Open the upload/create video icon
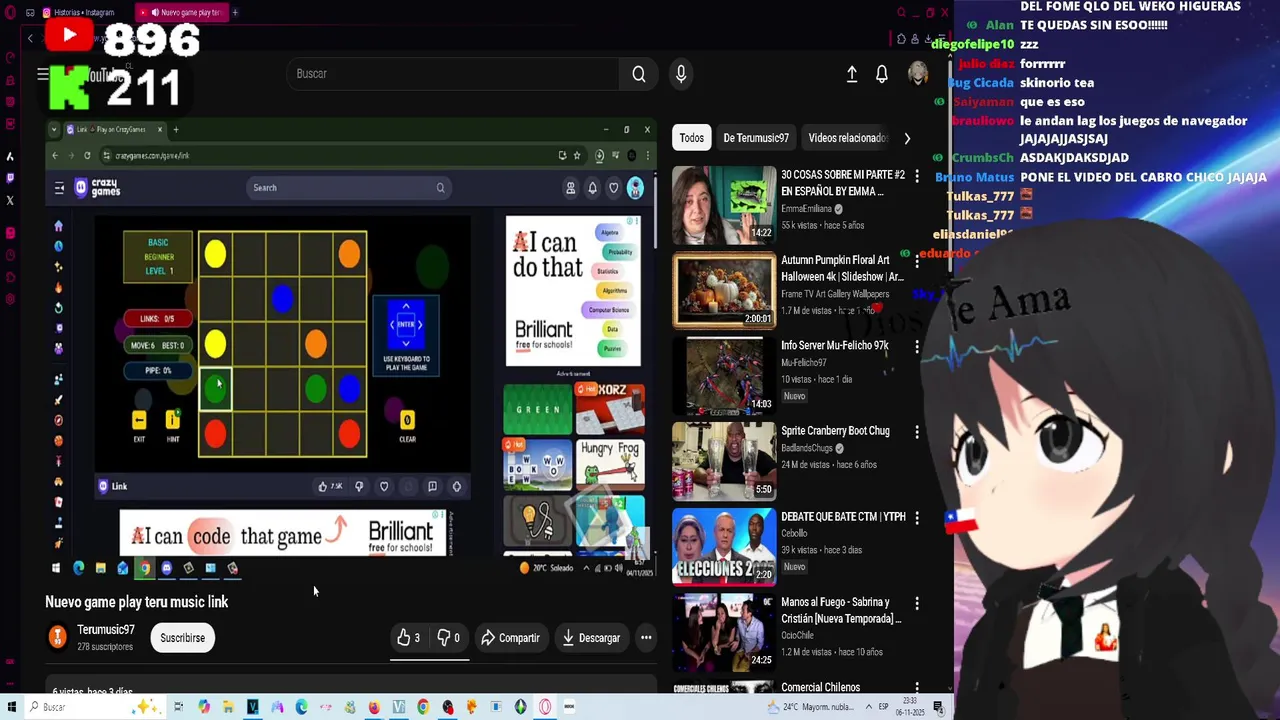The width and height of the screenshot is (1280, 720). pyautogui.click(x=852, y=75)
